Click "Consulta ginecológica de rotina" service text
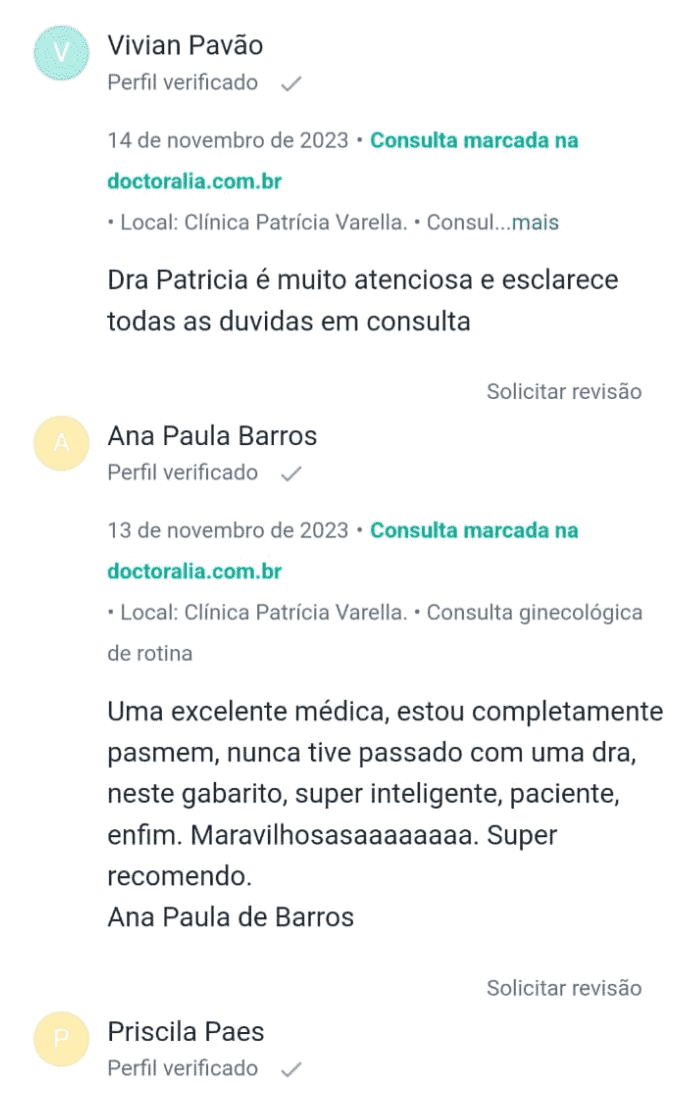The width and height of the screenshot is (700, 1100). 534,613
